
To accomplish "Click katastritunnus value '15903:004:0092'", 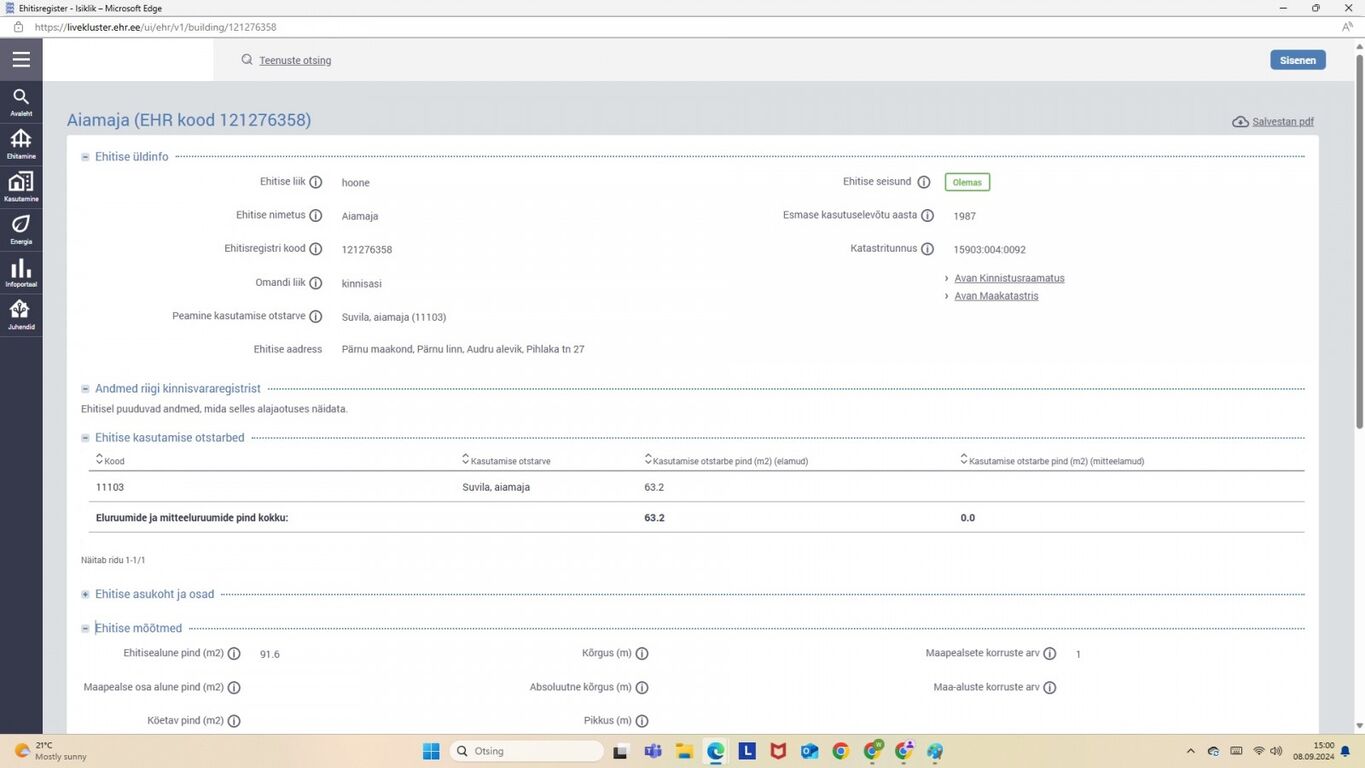I will point(989,250).
